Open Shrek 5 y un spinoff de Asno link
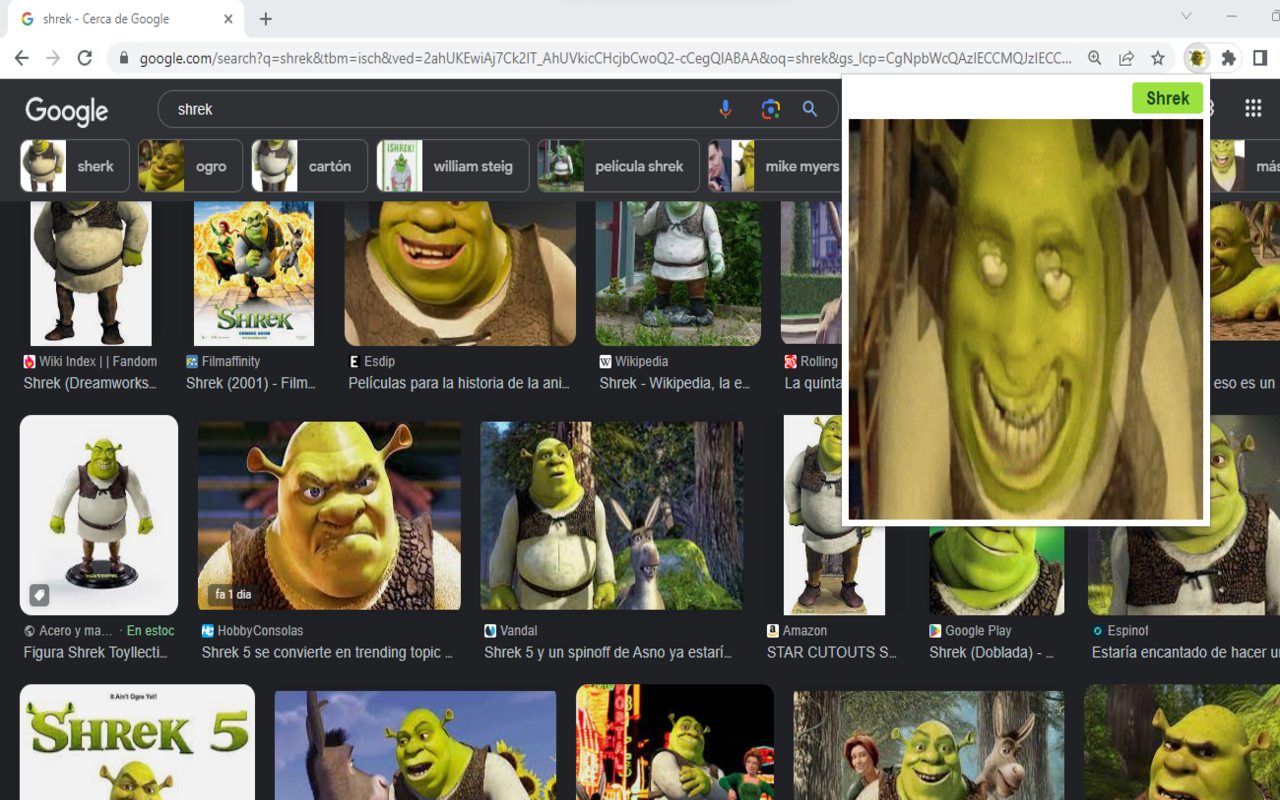Screen dimensions: 1280x800 click(608, 652)
